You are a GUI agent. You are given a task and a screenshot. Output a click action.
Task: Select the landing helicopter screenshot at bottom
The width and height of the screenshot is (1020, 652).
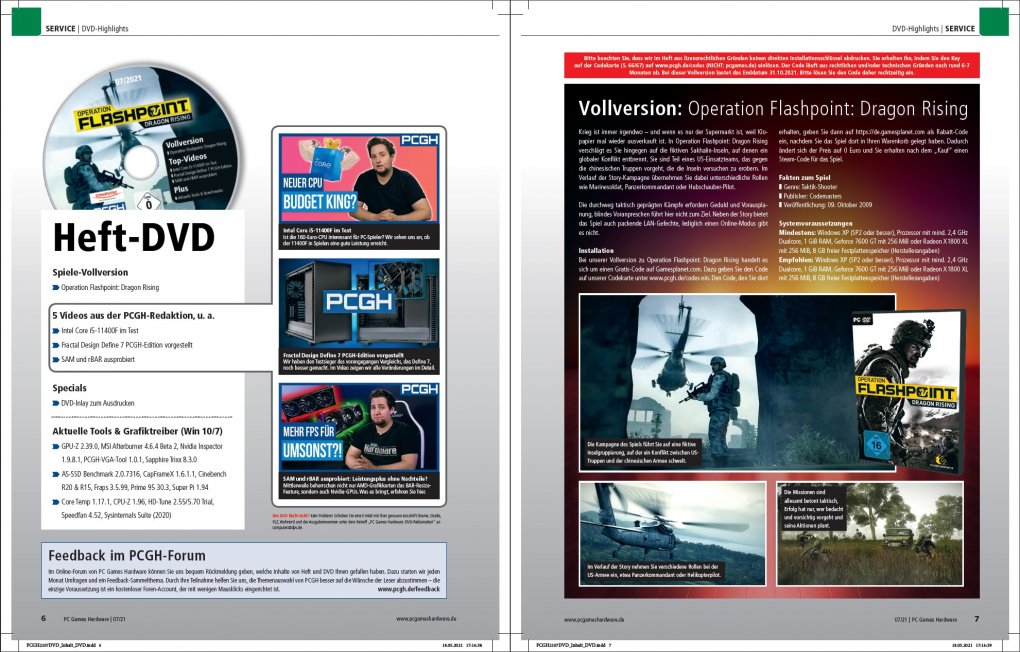(673, 533)
